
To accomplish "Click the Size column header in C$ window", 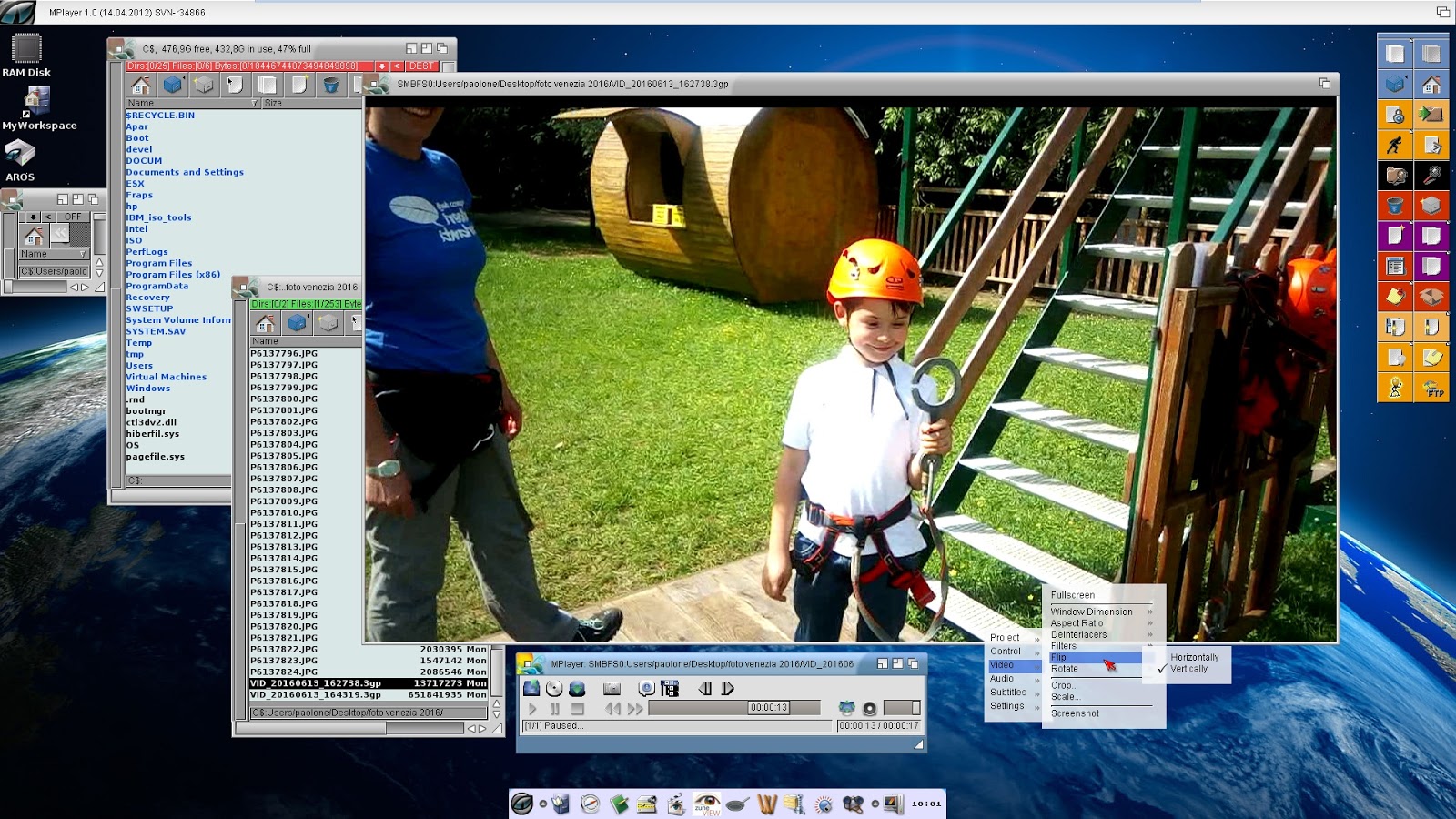I will click(312, 103).
